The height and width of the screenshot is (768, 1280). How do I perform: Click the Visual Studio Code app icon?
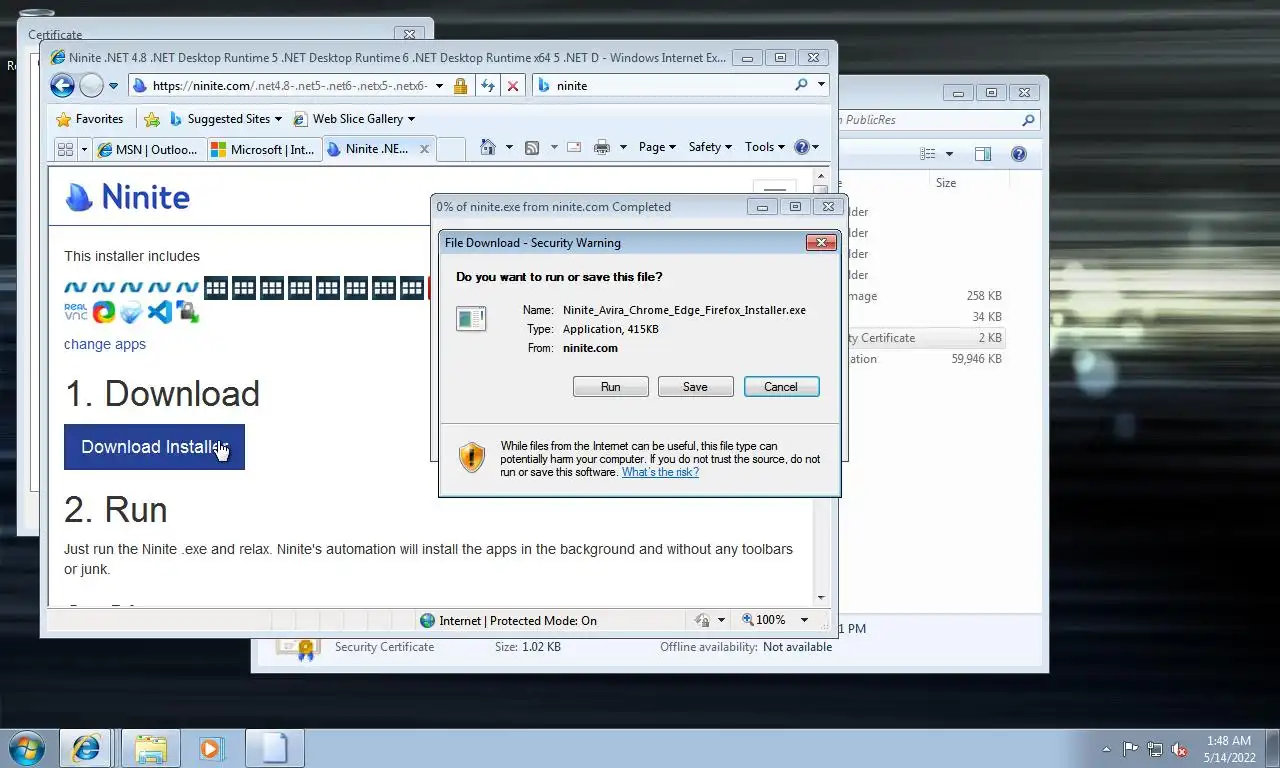[x=159, y=312]
